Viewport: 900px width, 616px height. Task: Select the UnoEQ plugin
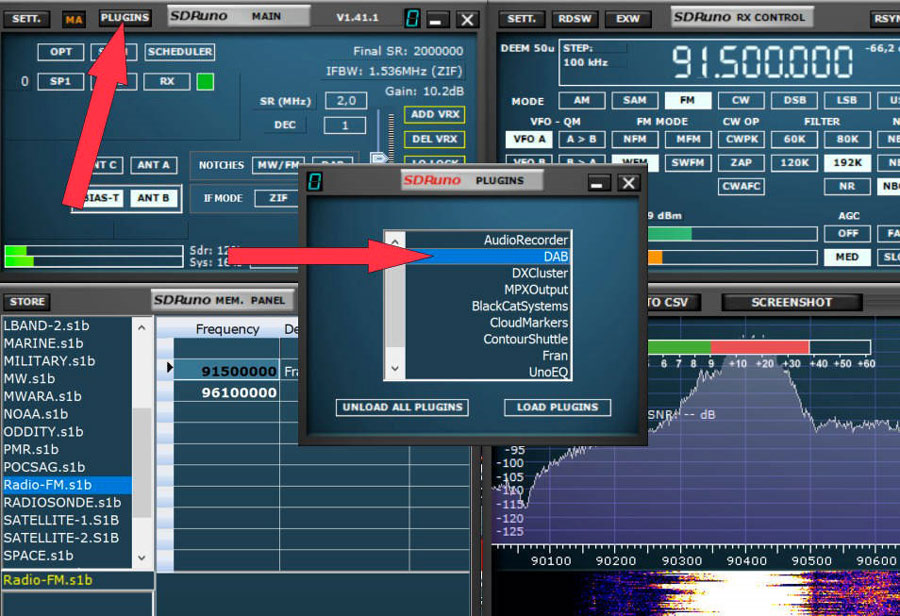click(488, 372)
